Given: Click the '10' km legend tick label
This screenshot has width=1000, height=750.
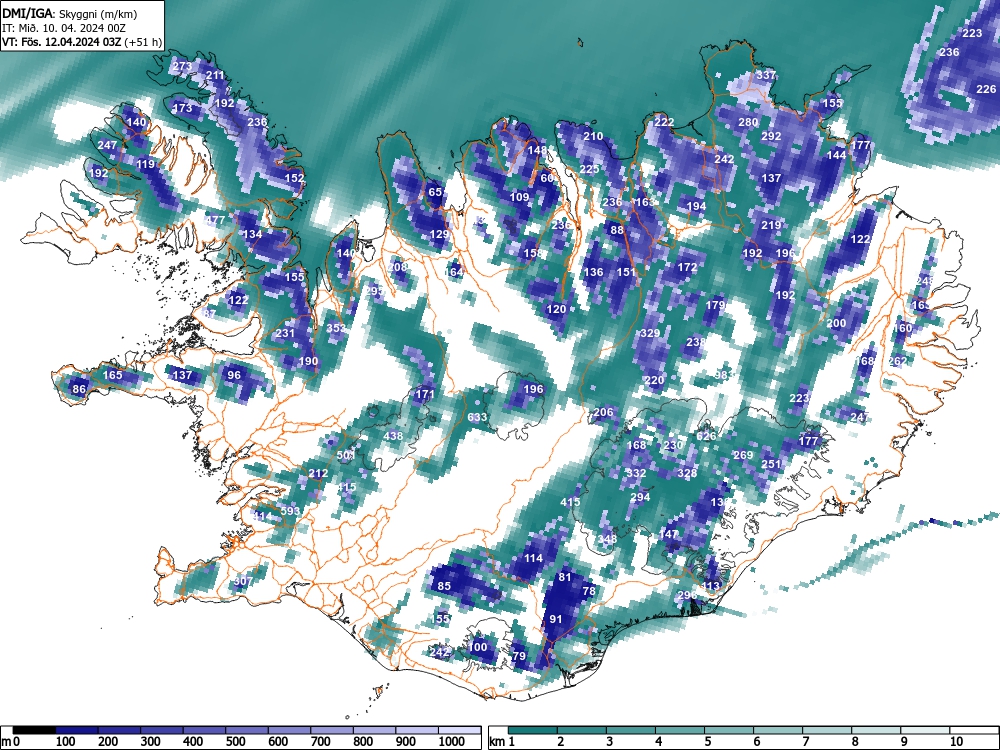Looking at the screenshot, I should [x=955, y=742].
